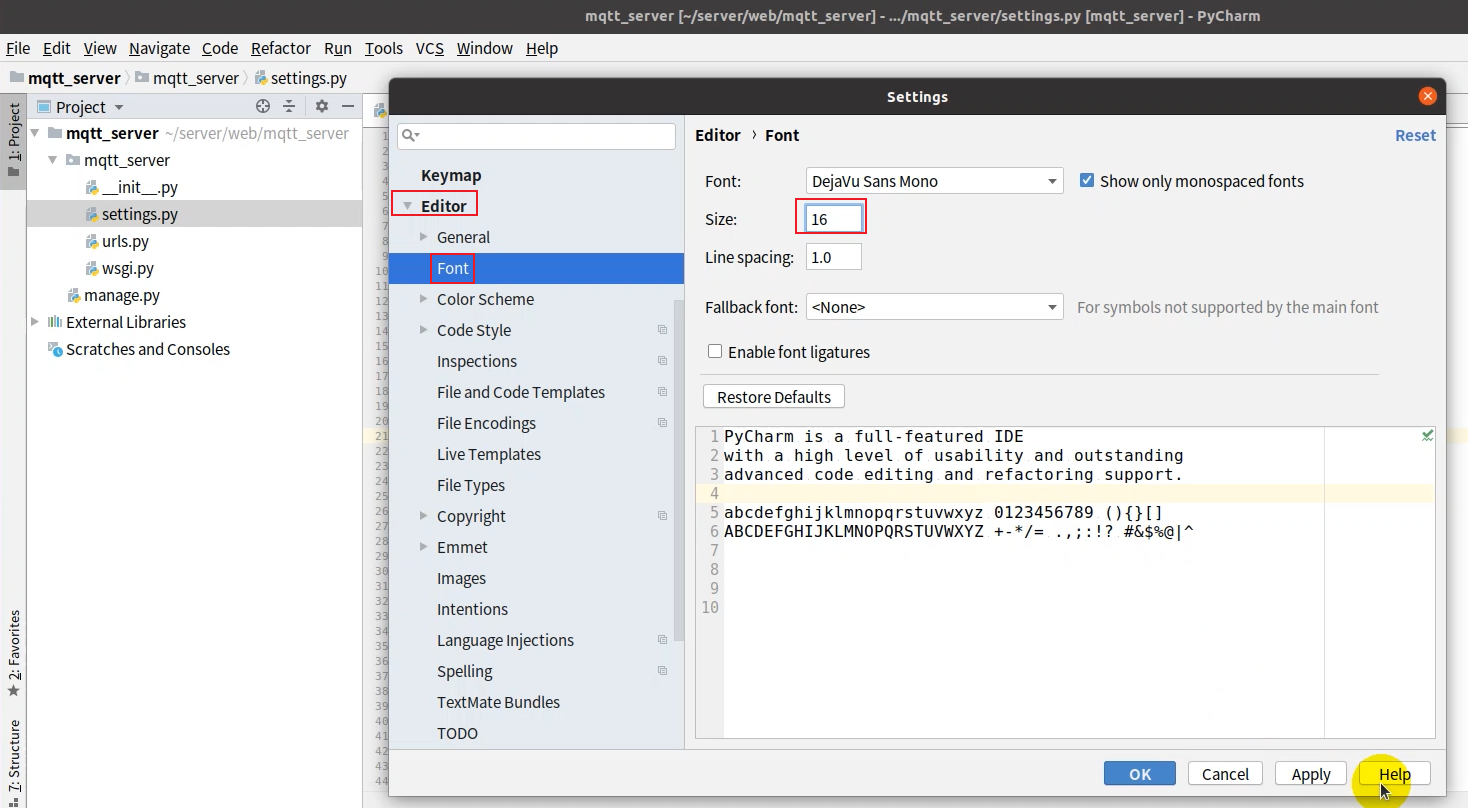The image size is (1468, 808).
Task: Open the Window menu
Action: pos(485,48)
